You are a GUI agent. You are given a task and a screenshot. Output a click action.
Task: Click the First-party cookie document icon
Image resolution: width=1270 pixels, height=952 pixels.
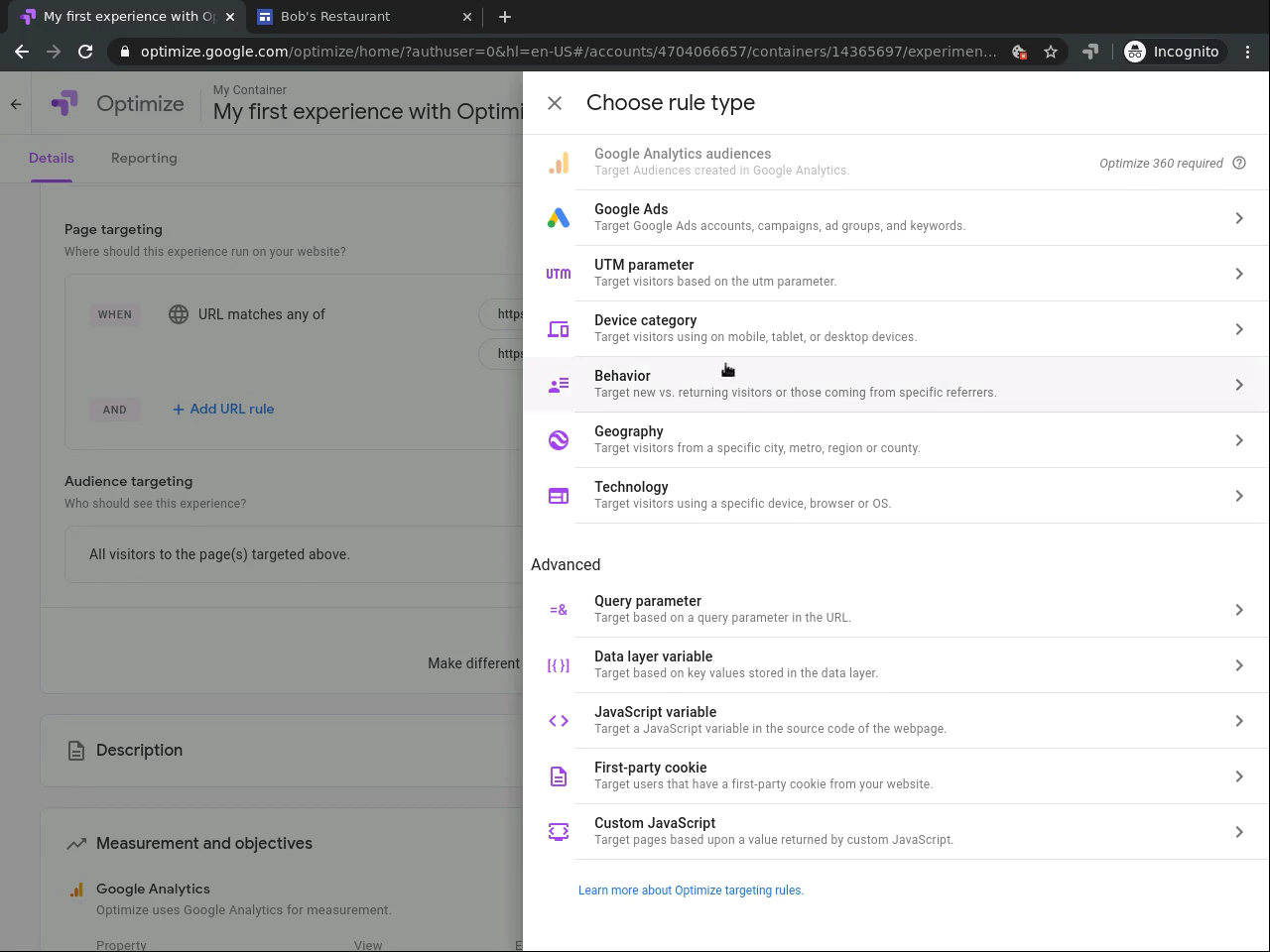559,776
